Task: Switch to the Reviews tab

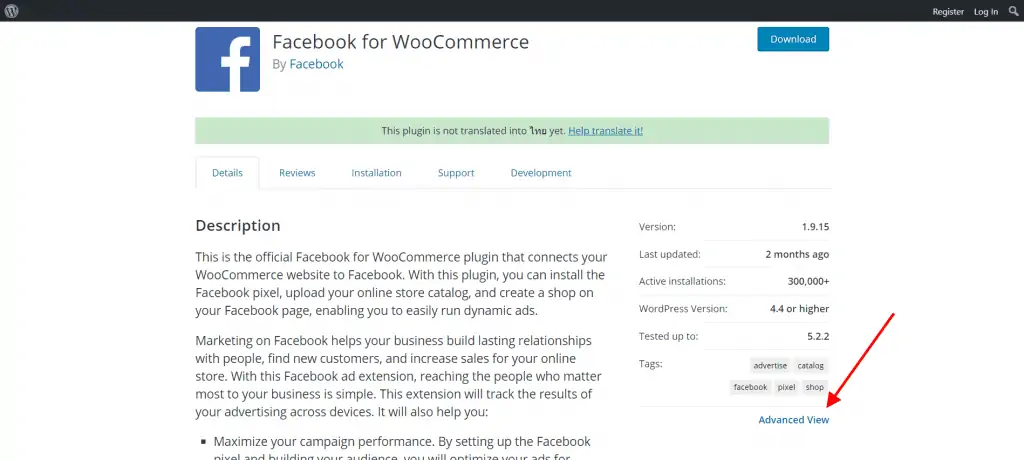Action: click(297, 173)
